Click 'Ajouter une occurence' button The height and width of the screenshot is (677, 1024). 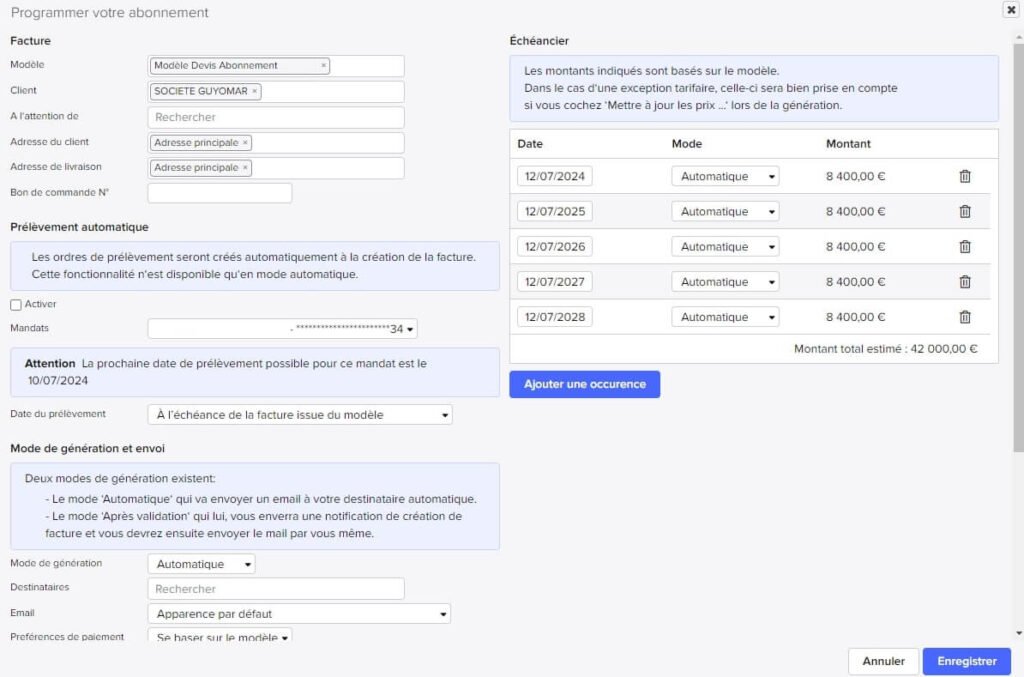point(584,384)
